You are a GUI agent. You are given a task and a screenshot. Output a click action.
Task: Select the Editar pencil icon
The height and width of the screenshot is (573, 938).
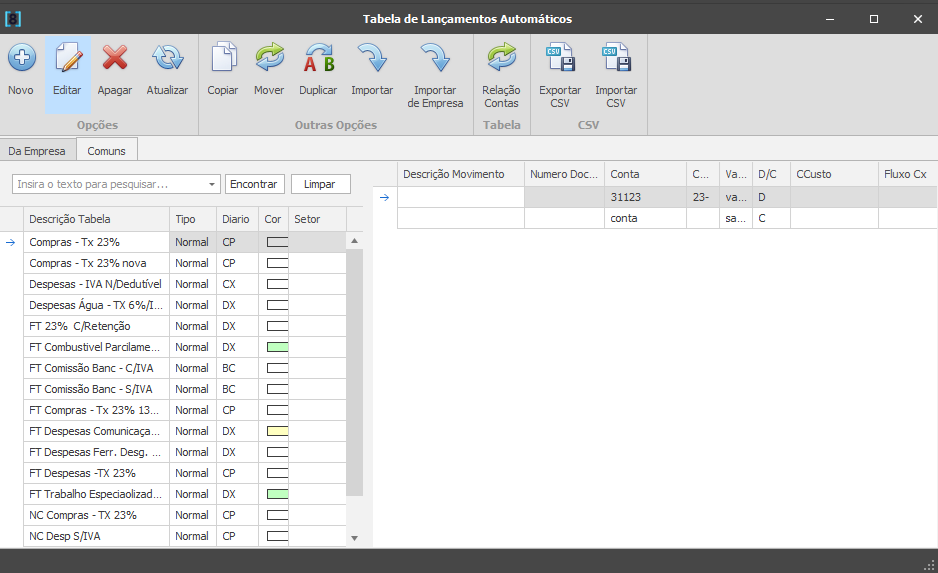(x=68, y=58)
